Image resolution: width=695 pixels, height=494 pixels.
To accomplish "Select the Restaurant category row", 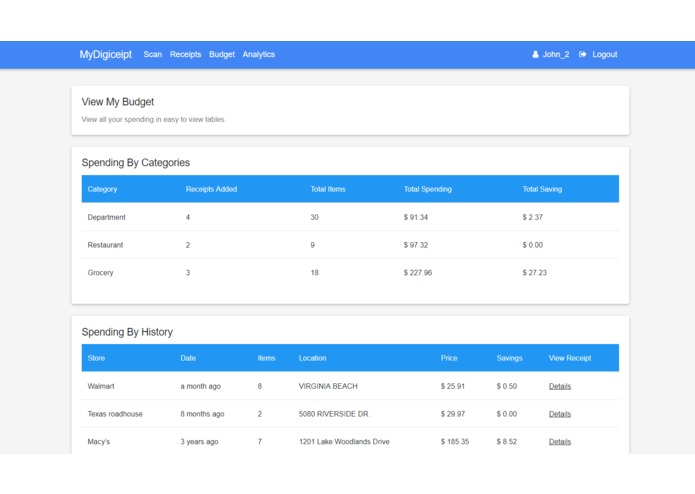I will point(350,245).
